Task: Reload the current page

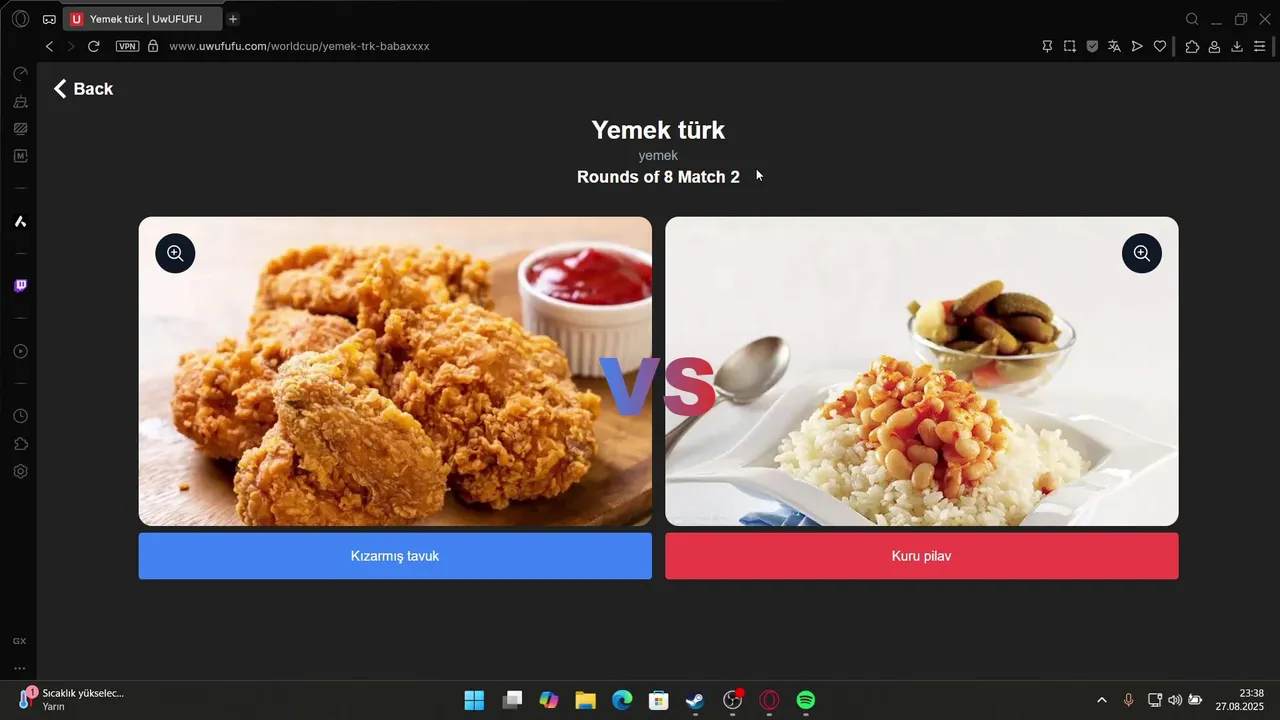Action: [x=94, y=46]
